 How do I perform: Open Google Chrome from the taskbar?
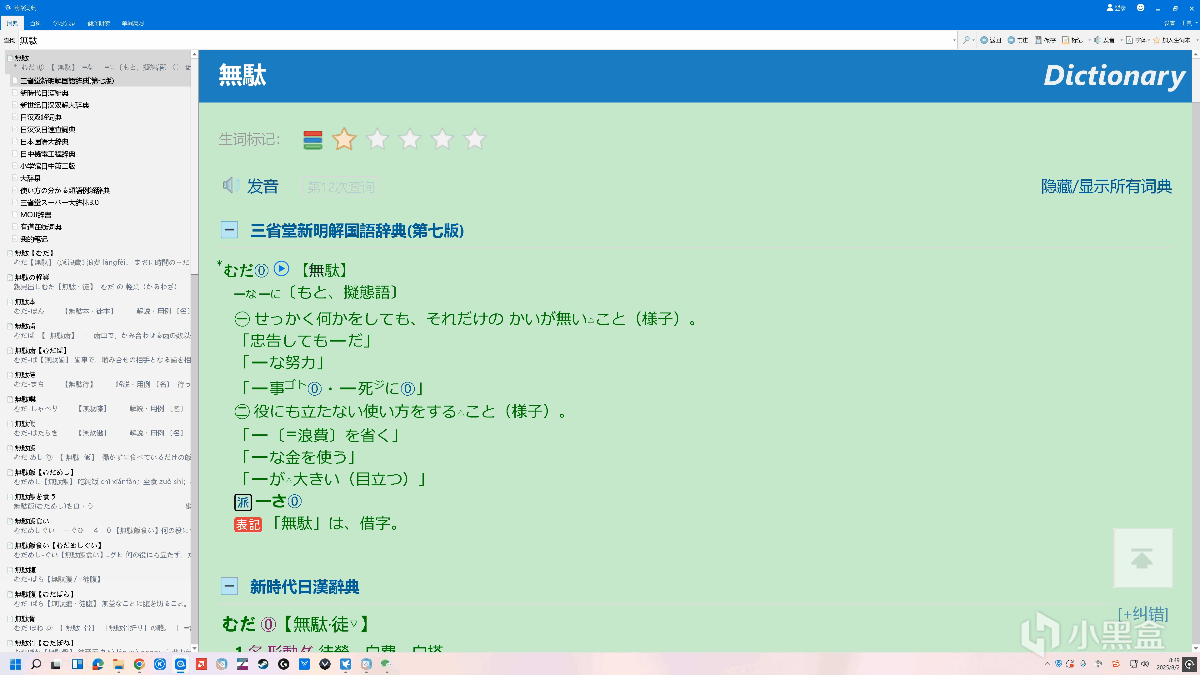(139, 664)
